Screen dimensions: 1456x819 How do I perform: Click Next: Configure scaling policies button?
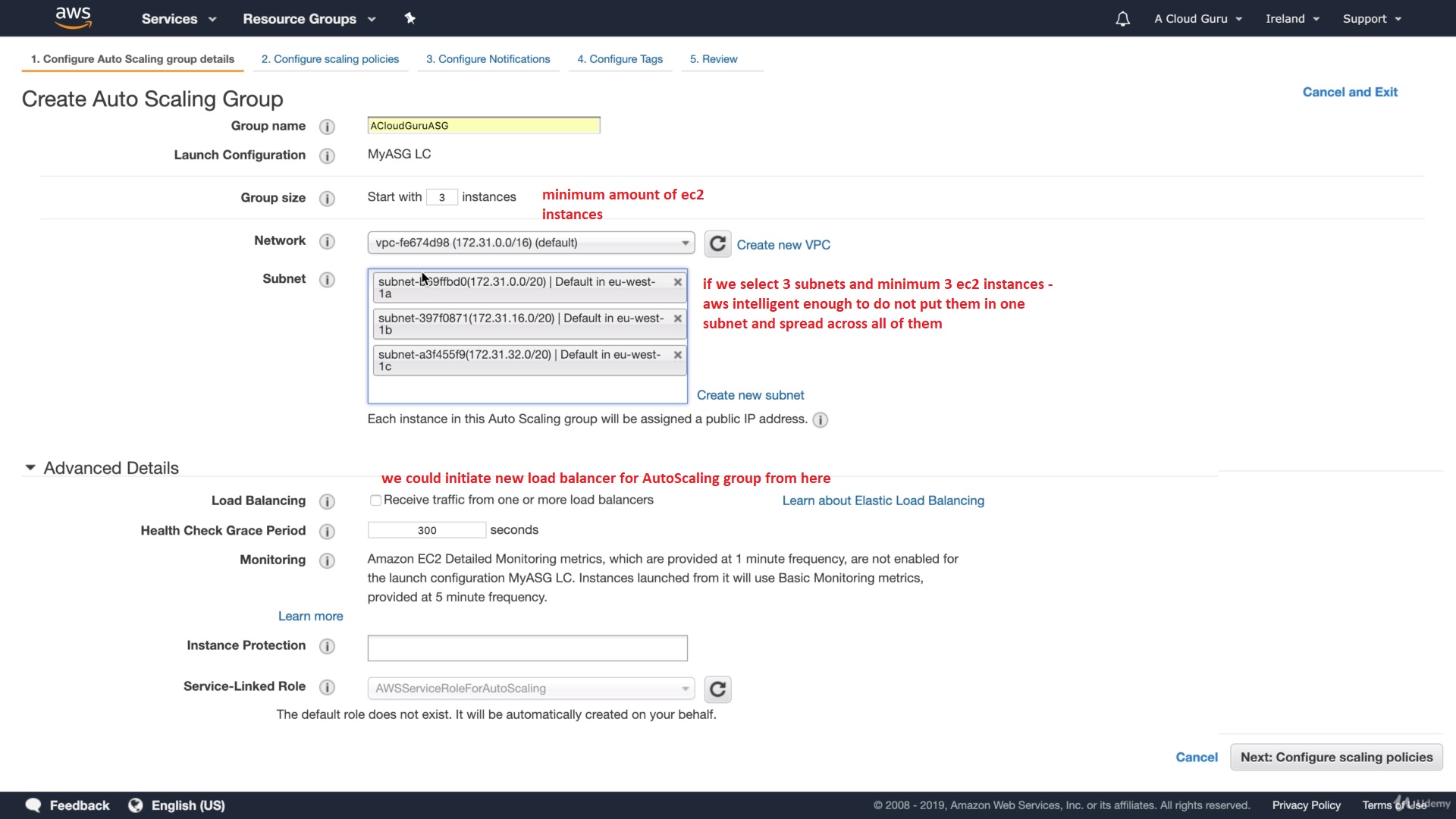click(1336, 758)
